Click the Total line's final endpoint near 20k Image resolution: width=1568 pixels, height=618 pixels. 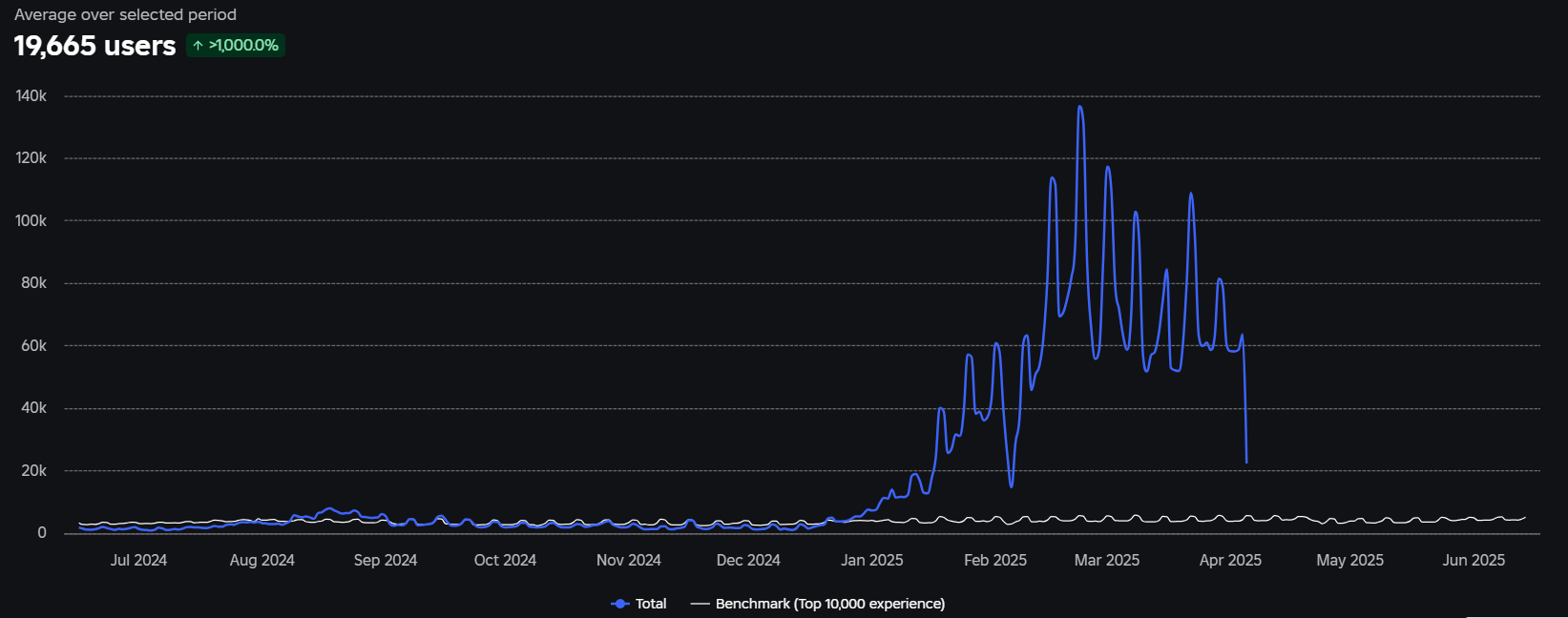click(x=1246, y=463)
